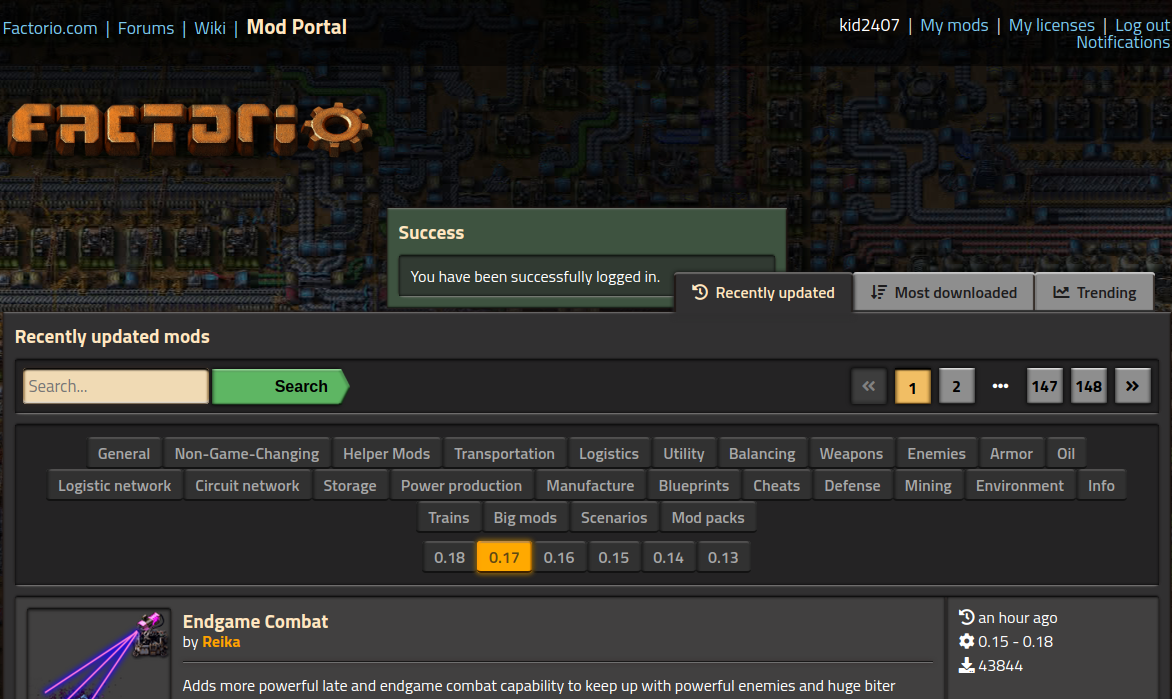Open Mod Portal home link
Viewport: 1172px width, 699px height.
[297, 27]
